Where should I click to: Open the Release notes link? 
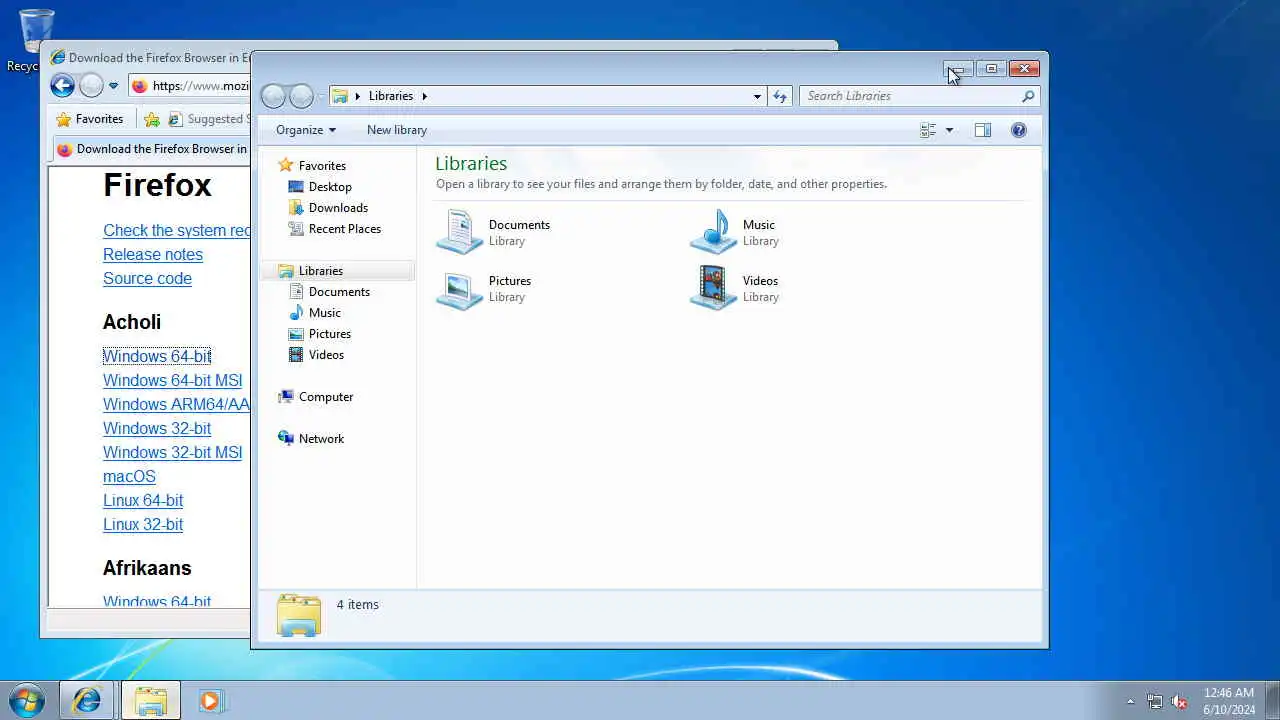pyautogui.click(x=153, y=254)
